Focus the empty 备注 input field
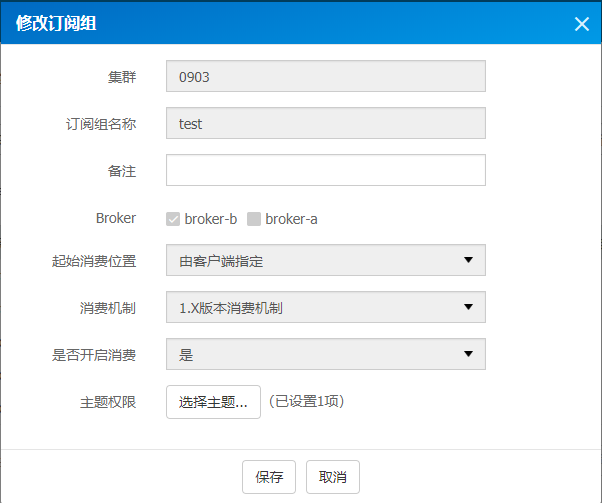The height and width of the screenshot is (503, 602). (326, 170)
